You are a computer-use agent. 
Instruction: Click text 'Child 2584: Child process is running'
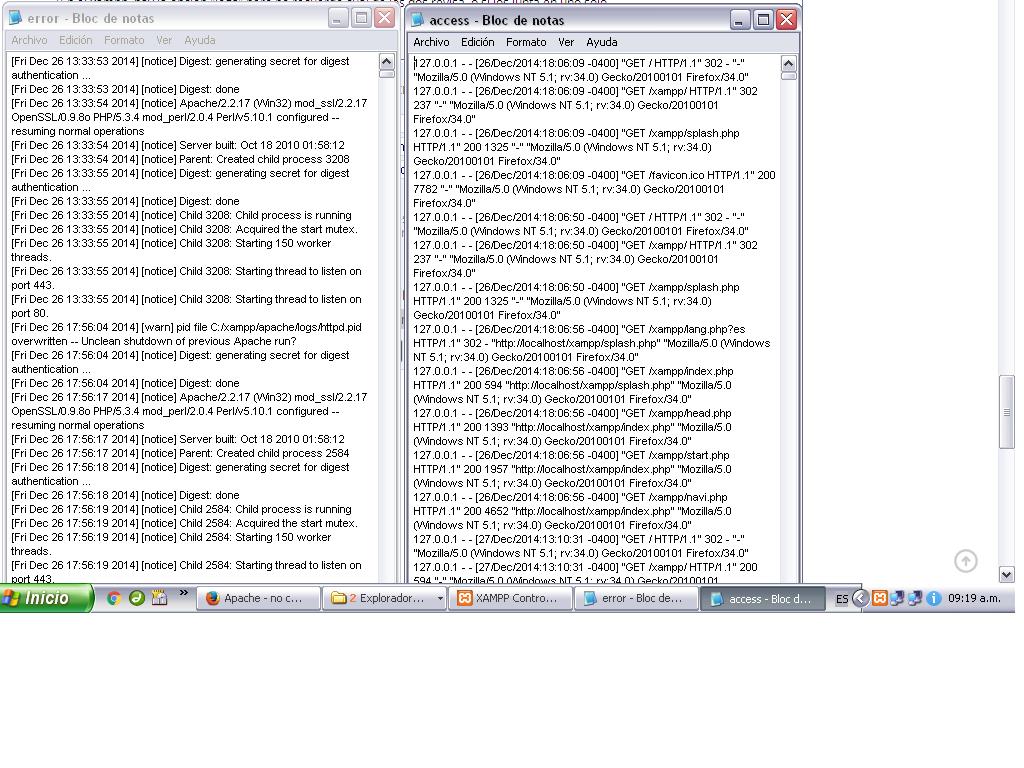[265, 509]
